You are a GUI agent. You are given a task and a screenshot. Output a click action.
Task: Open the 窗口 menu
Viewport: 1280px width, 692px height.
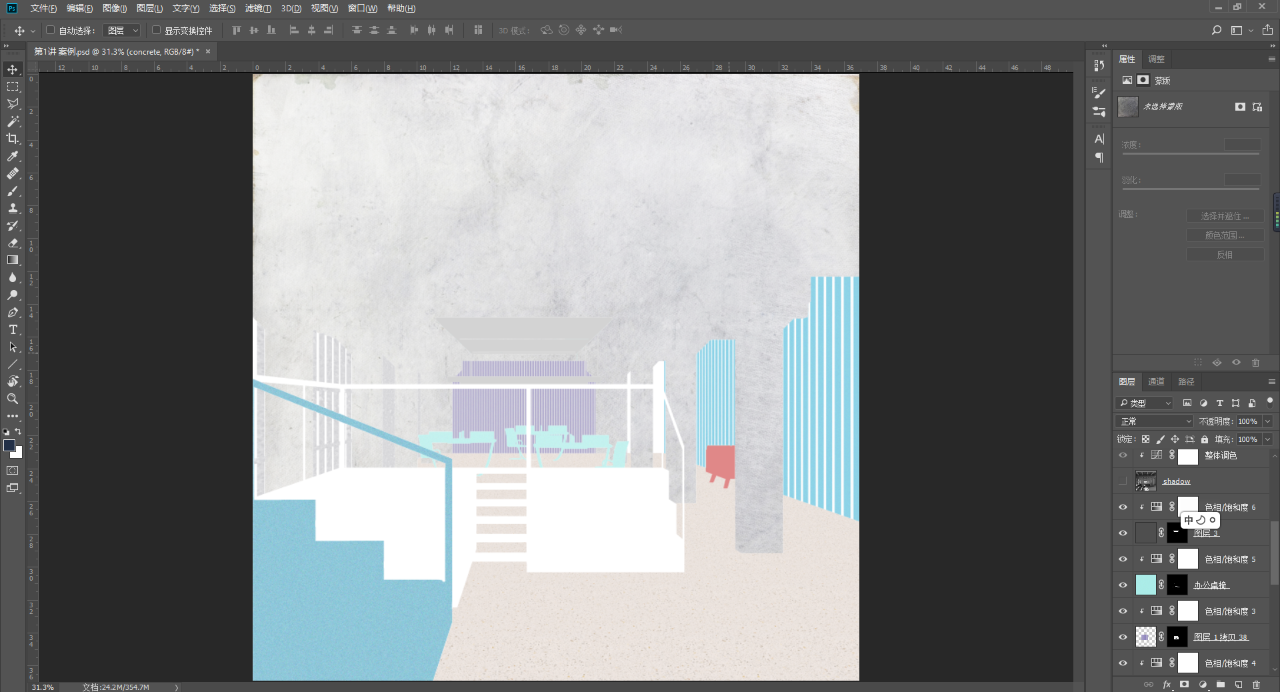tap(363, 8)
